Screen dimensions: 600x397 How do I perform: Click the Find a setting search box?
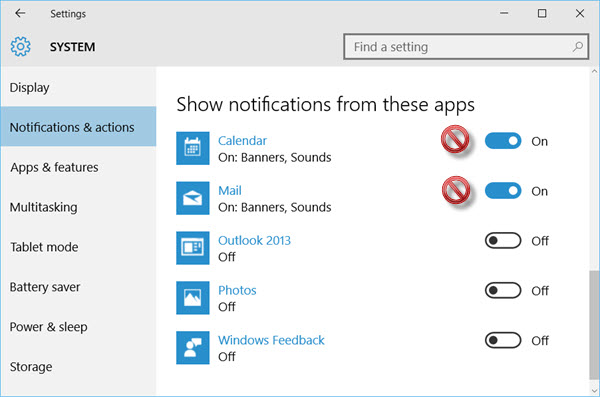tap(466, 47)
